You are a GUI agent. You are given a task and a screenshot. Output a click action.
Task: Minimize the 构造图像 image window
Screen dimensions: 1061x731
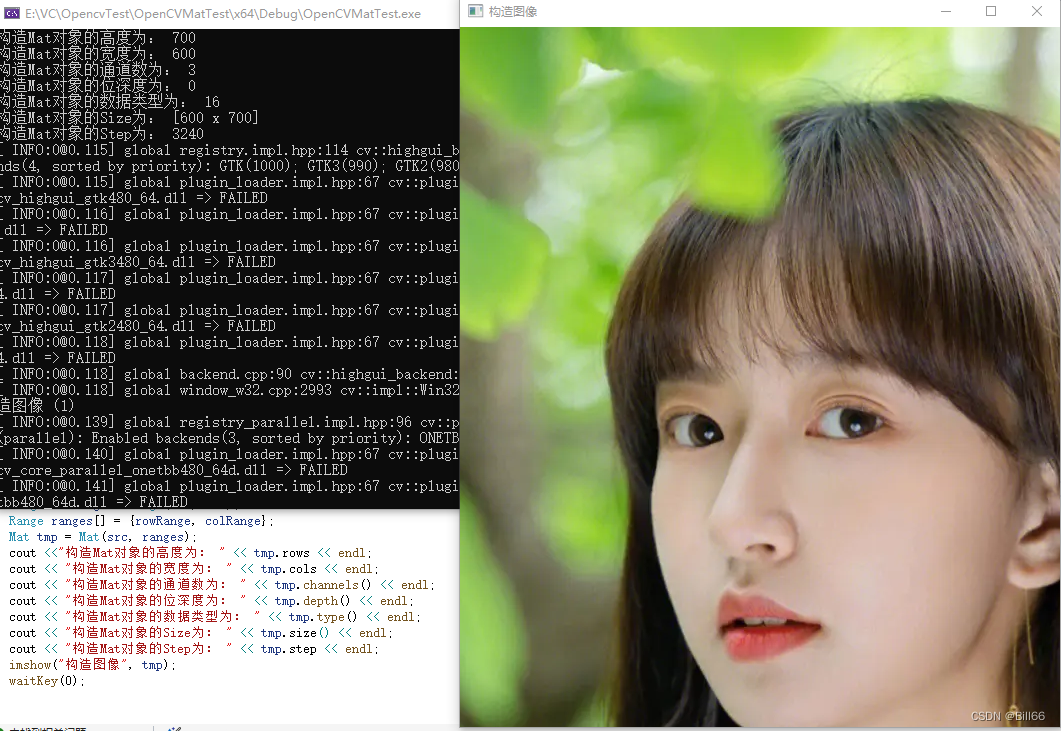coord(946,12)
